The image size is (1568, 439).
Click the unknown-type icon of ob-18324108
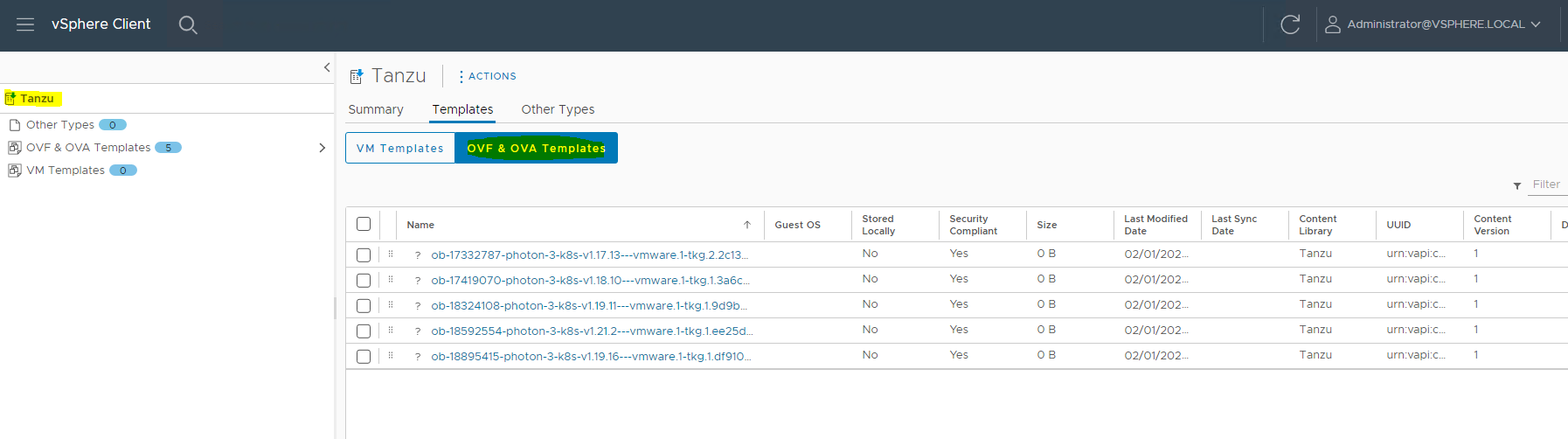[x=418, y=306]
